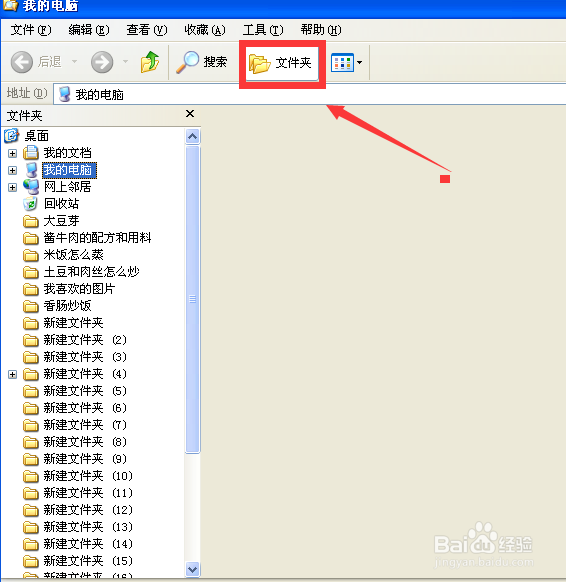
Task: Open the 文件(F) menu
Action: coord(31,30)
